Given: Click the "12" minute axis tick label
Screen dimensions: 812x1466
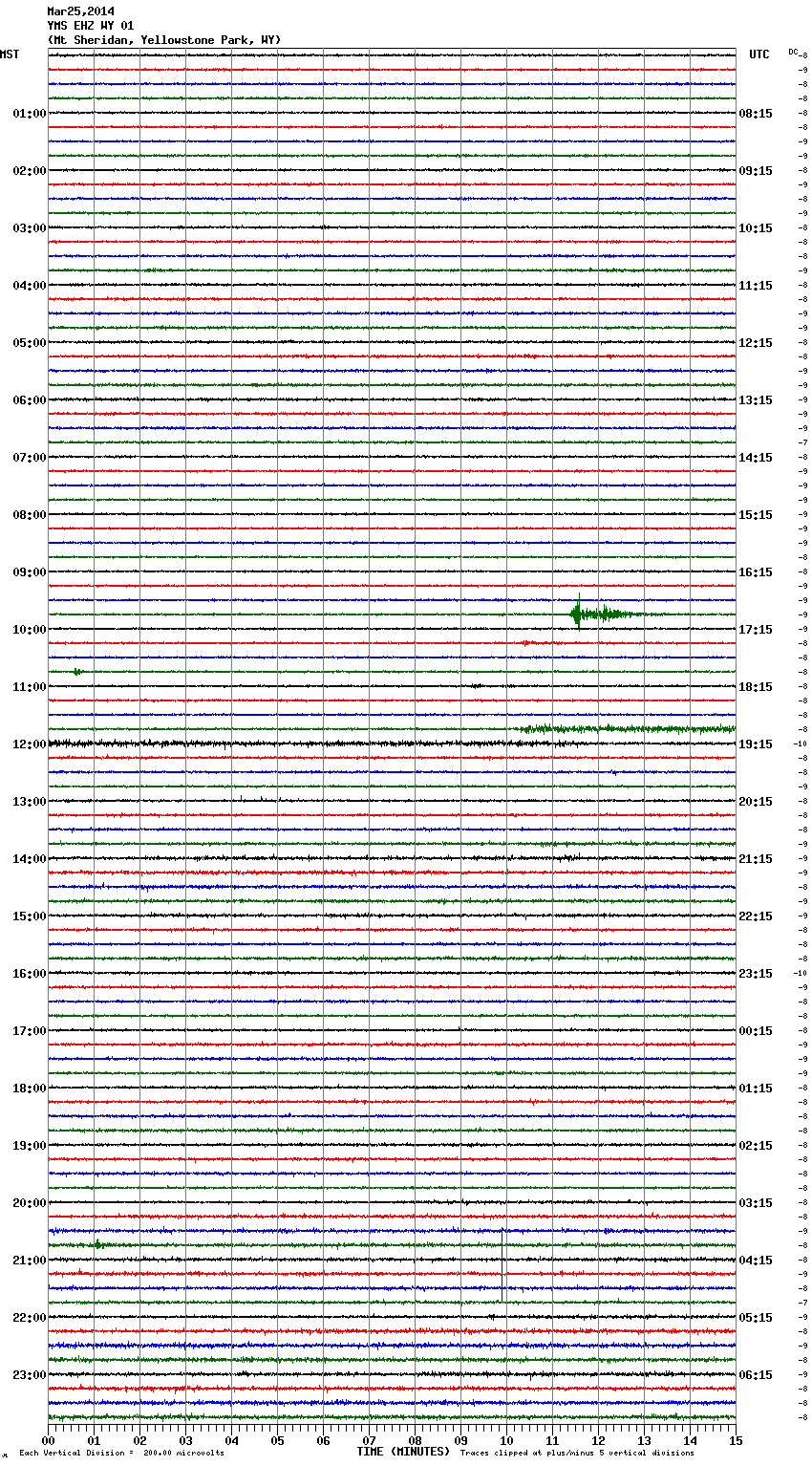Looking at the screenshot, I should (599, 1440).
